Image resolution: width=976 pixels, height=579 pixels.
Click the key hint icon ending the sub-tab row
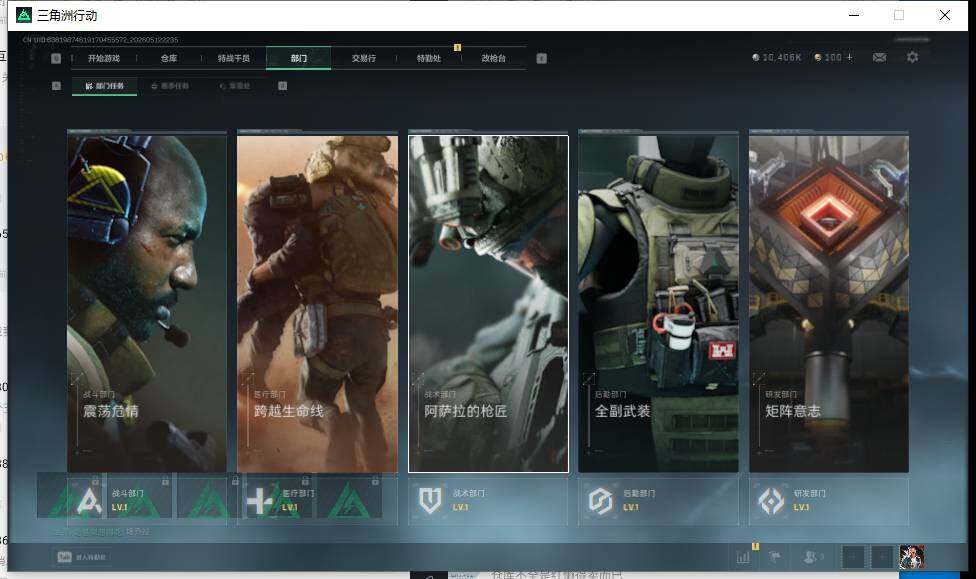(283, 86)
